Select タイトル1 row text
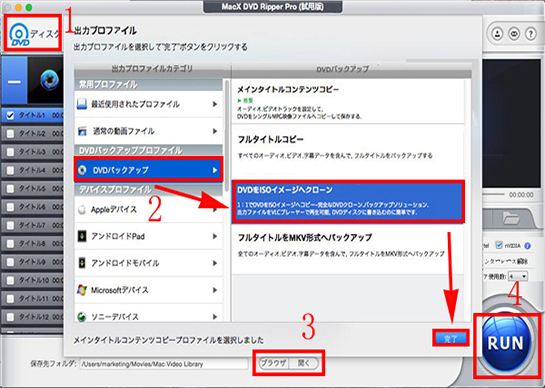 tap(32, 115)
